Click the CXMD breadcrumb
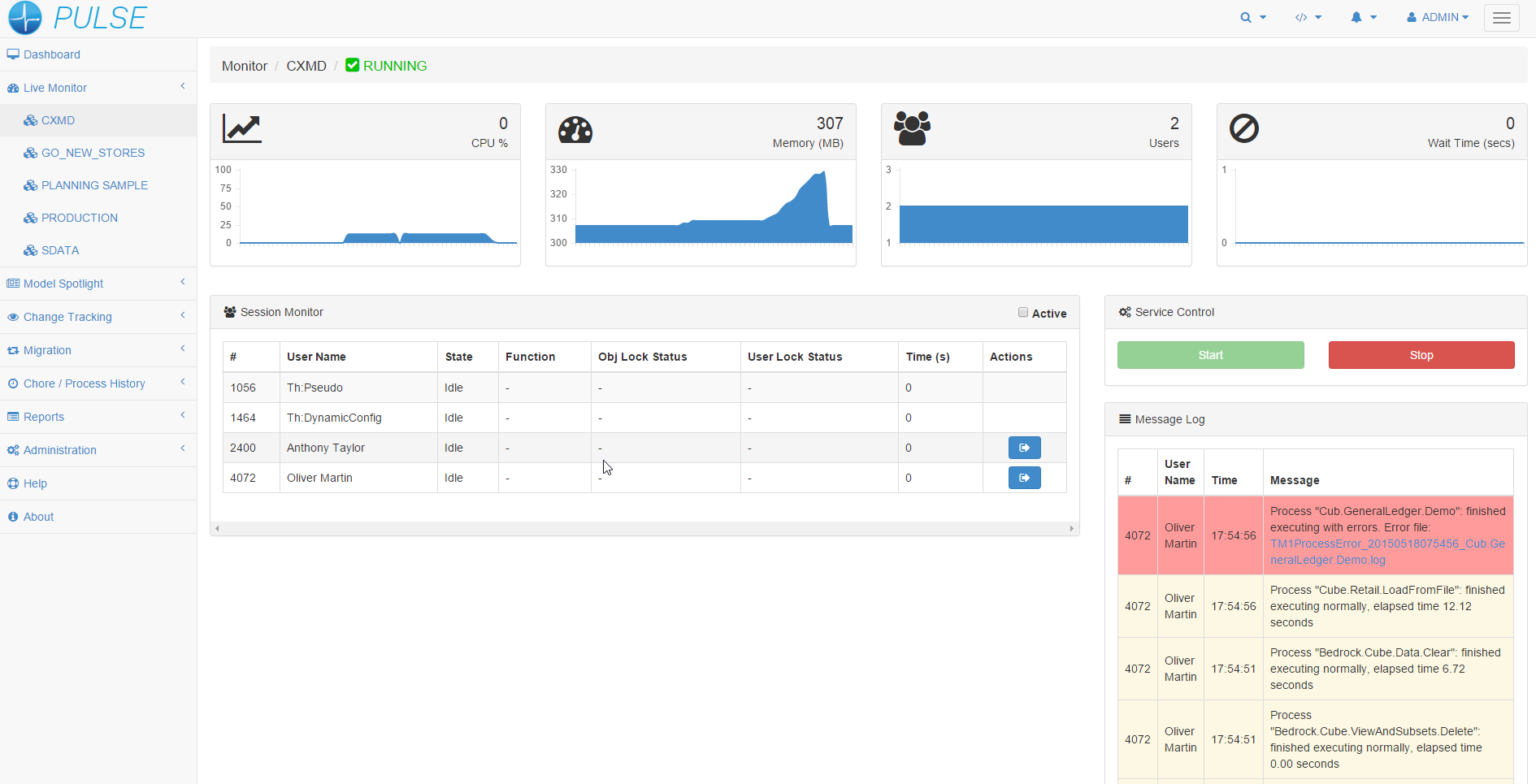Viewport: 1536px width, 784px height. (306, 66)
